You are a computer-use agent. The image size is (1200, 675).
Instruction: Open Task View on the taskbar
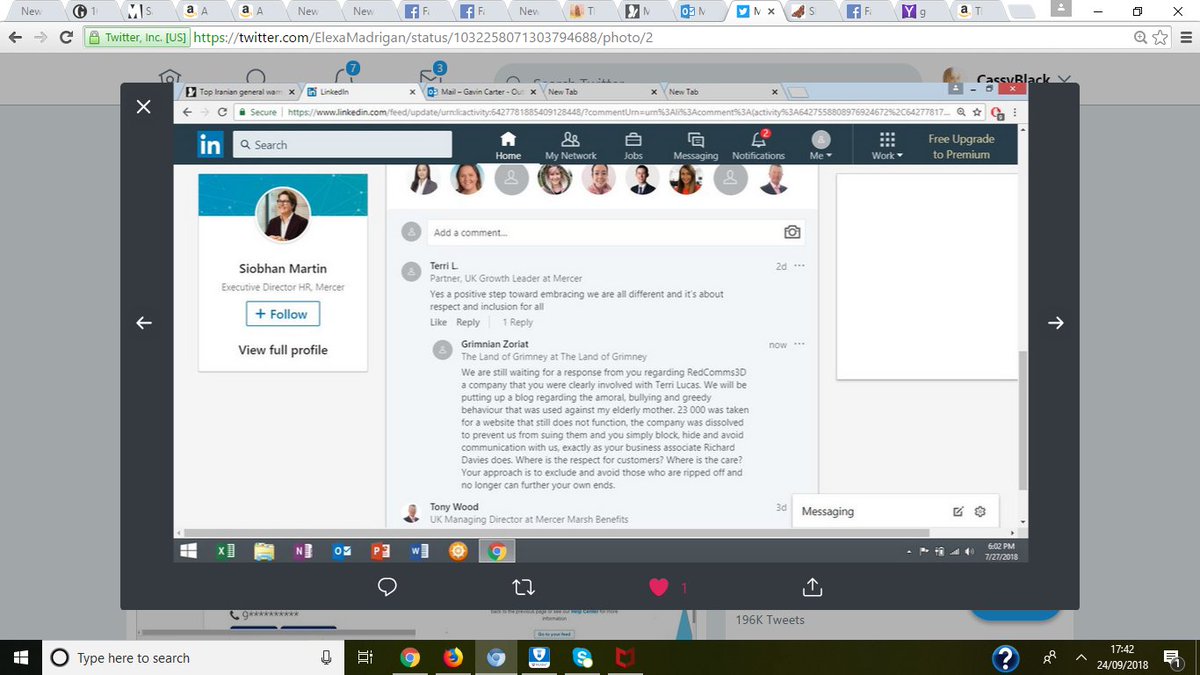365,657
